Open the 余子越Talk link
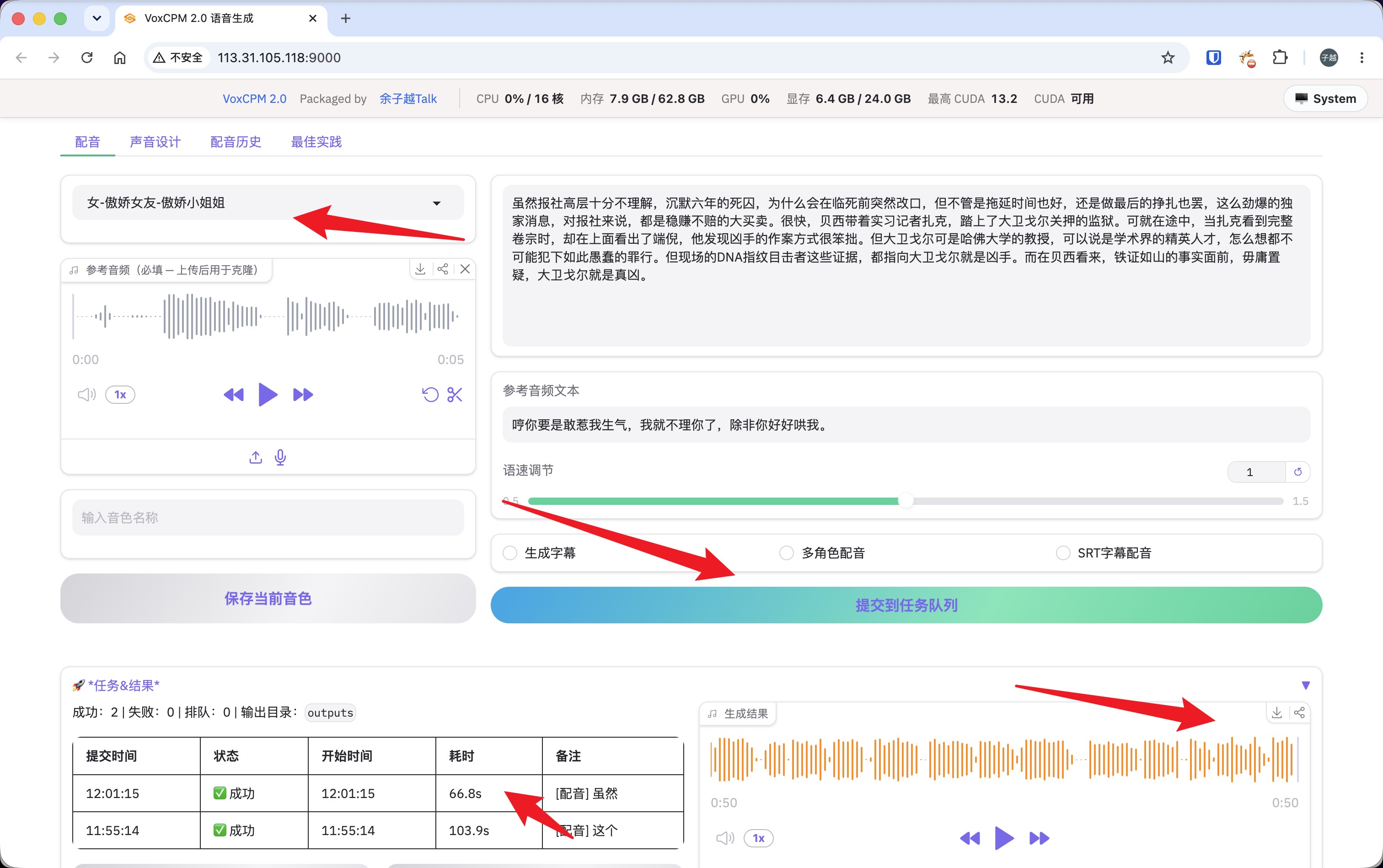Image resolution: width=1383 pixels, height=868 pixels. 407,99
